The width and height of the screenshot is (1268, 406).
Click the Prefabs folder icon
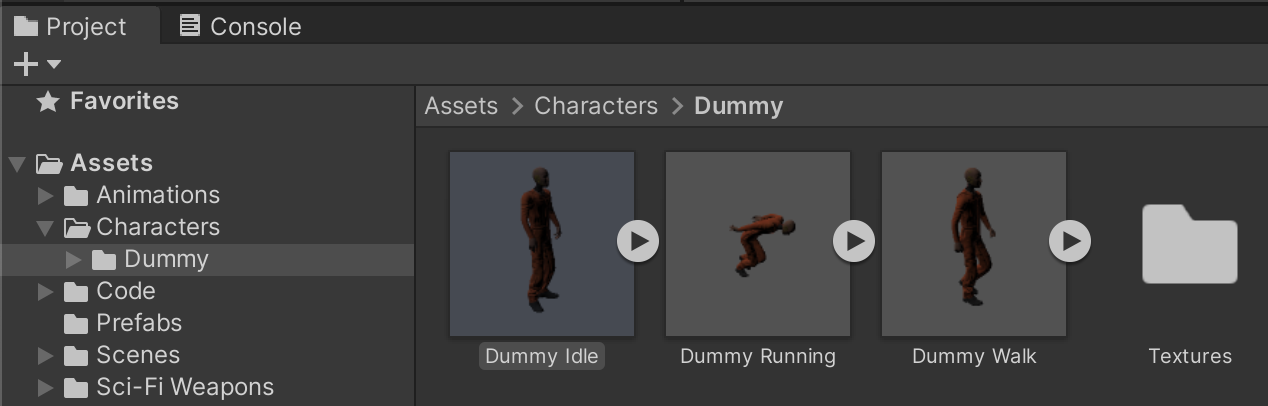click(x=76, y=324)
